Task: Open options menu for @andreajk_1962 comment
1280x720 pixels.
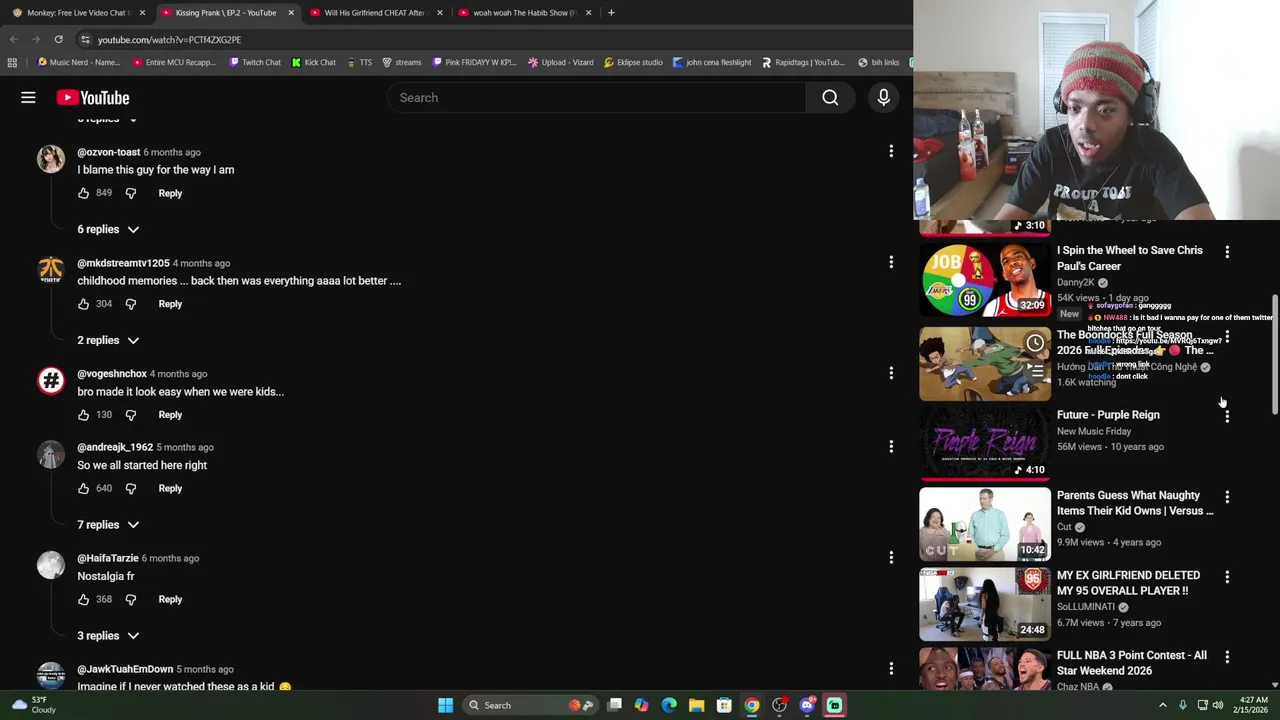Action: pyautogui.click(x=891, y=446)
